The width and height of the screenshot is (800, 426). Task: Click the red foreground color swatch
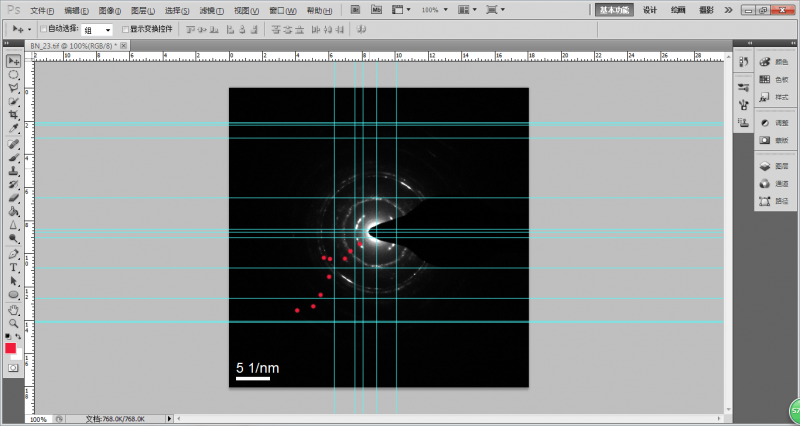[11, 348]
